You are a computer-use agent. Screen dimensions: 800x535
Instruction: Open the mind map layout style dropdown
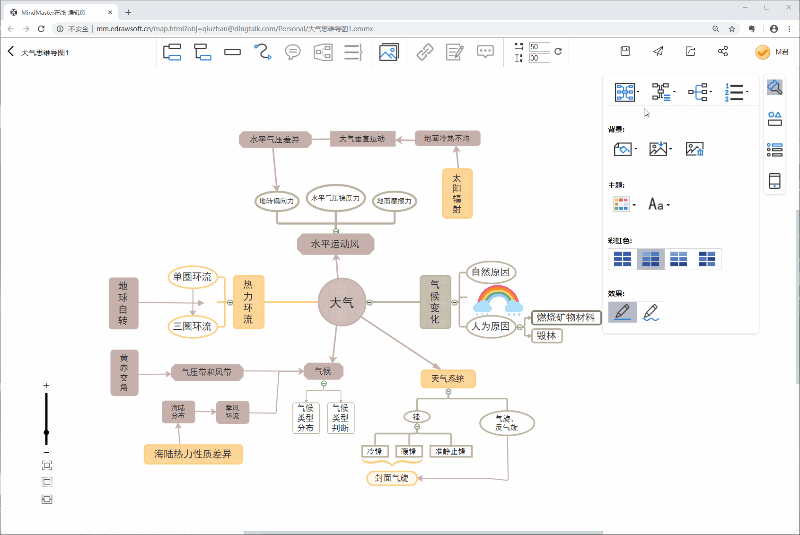tap(626, 93)
